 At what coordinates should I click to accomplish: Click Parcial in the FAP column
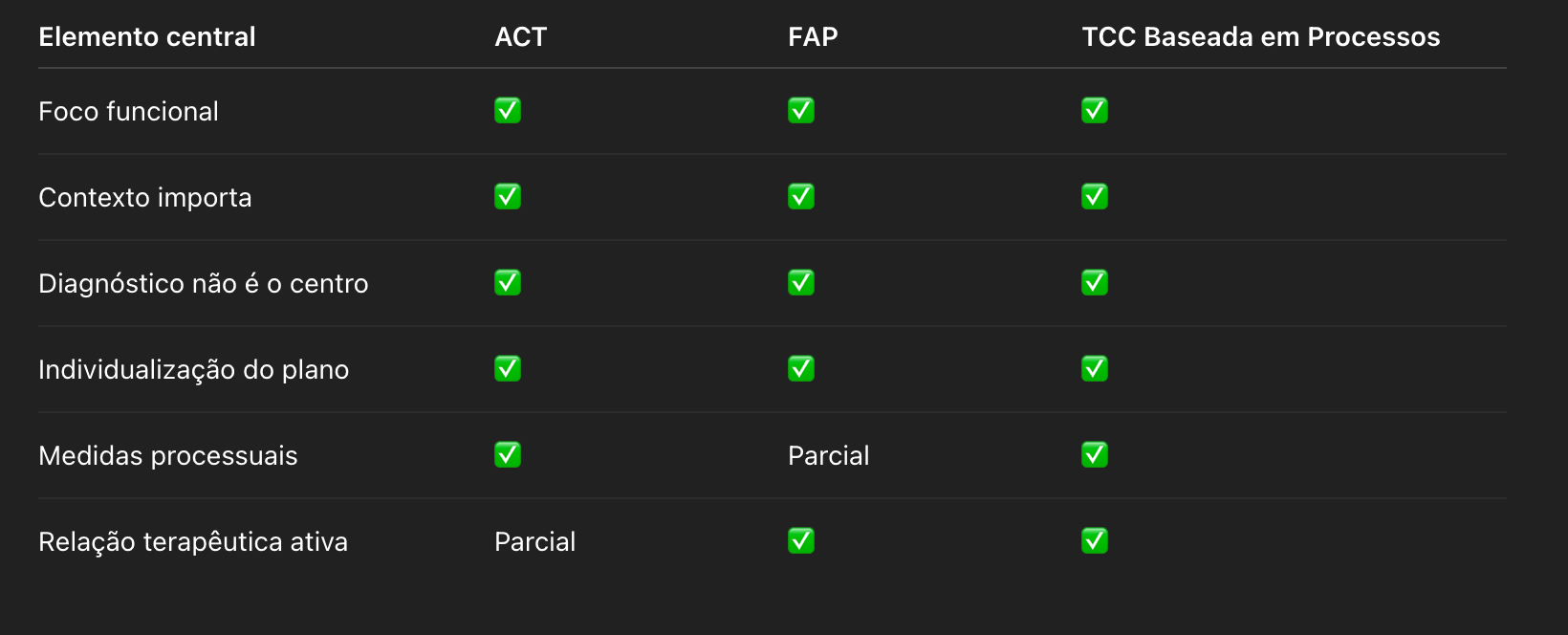[829, 456]
